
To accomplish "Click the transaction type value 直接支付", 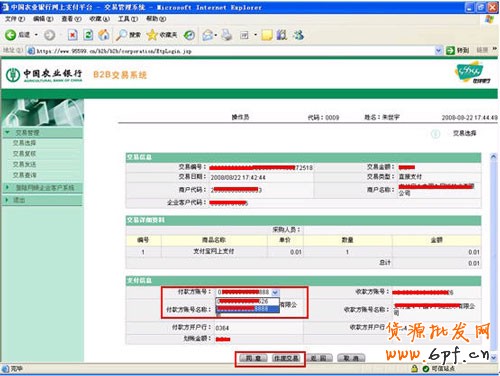I will click(410, 176).
